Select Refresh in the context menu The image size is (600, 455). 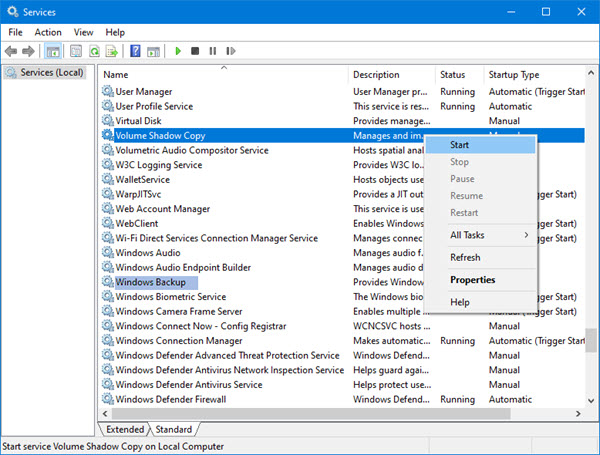tap(465, 257)
